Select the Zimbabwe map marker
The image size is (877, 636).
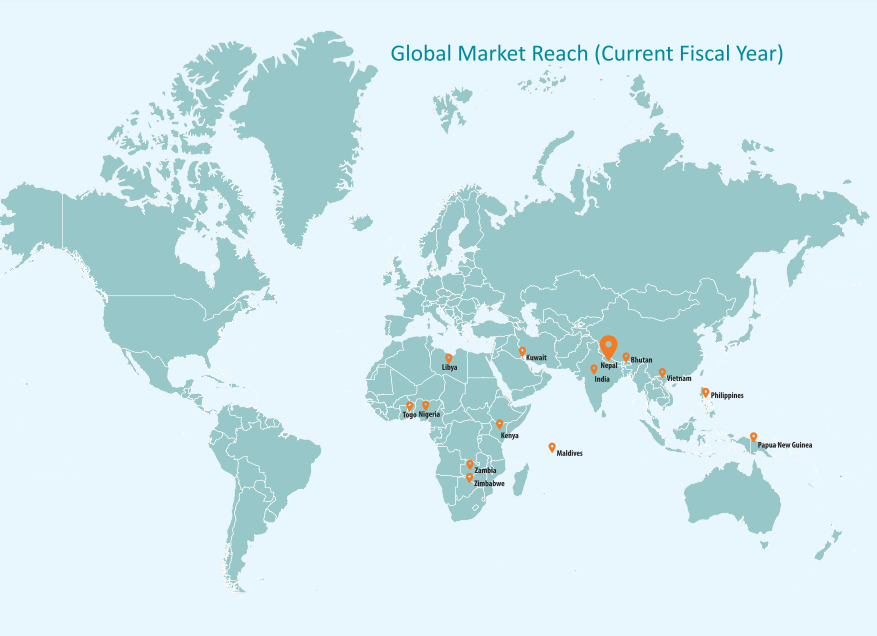pos(470,477)
